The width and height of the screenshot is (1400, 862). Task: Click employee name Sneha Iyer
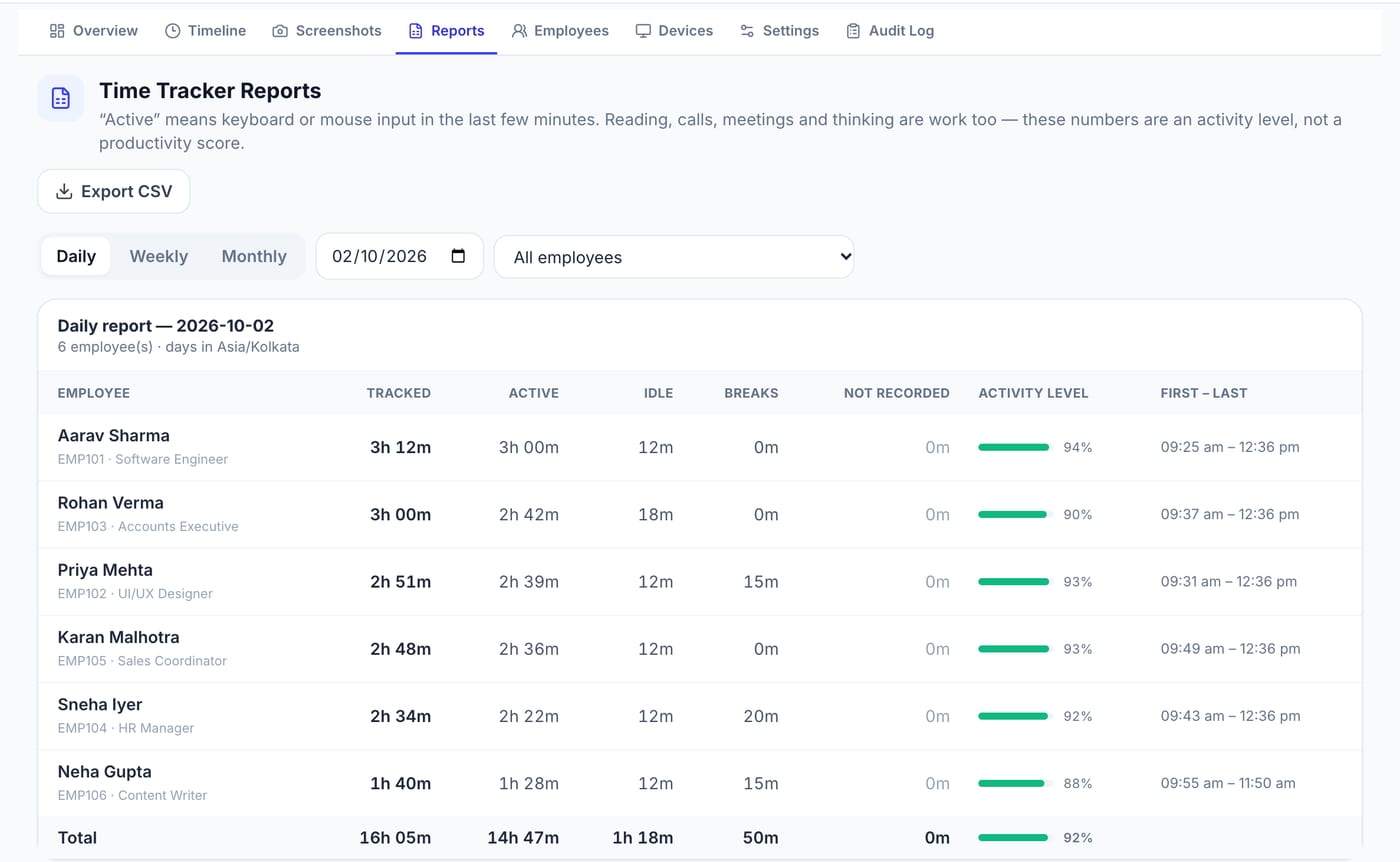[100, 704]
